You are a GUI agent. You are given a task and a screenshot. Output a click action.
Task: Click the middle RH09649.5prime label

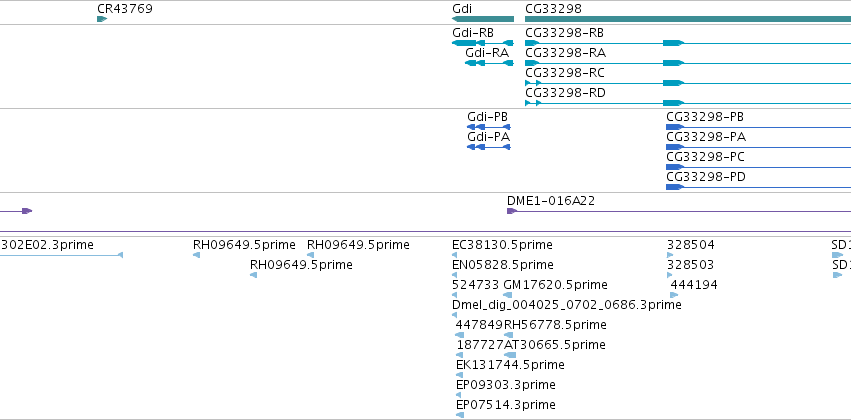pyautogui.click(x=301, y=264)
